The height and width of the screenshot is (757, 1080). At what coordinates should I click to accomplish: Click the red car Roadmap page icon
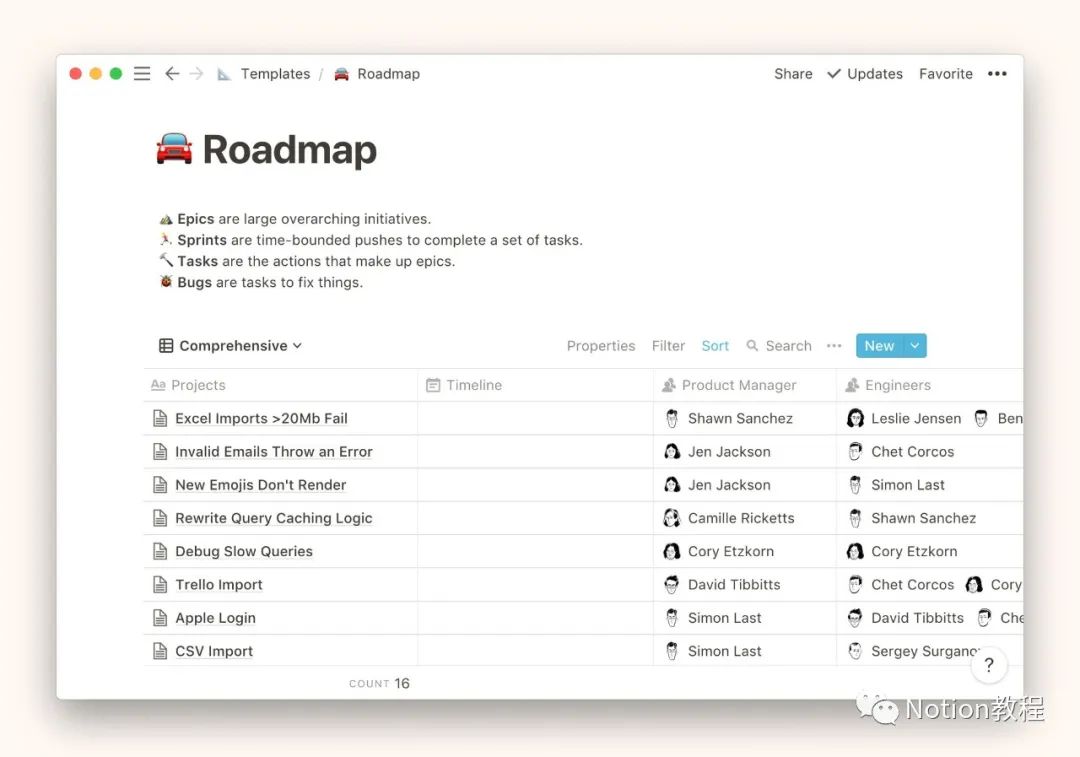[174, 150]
